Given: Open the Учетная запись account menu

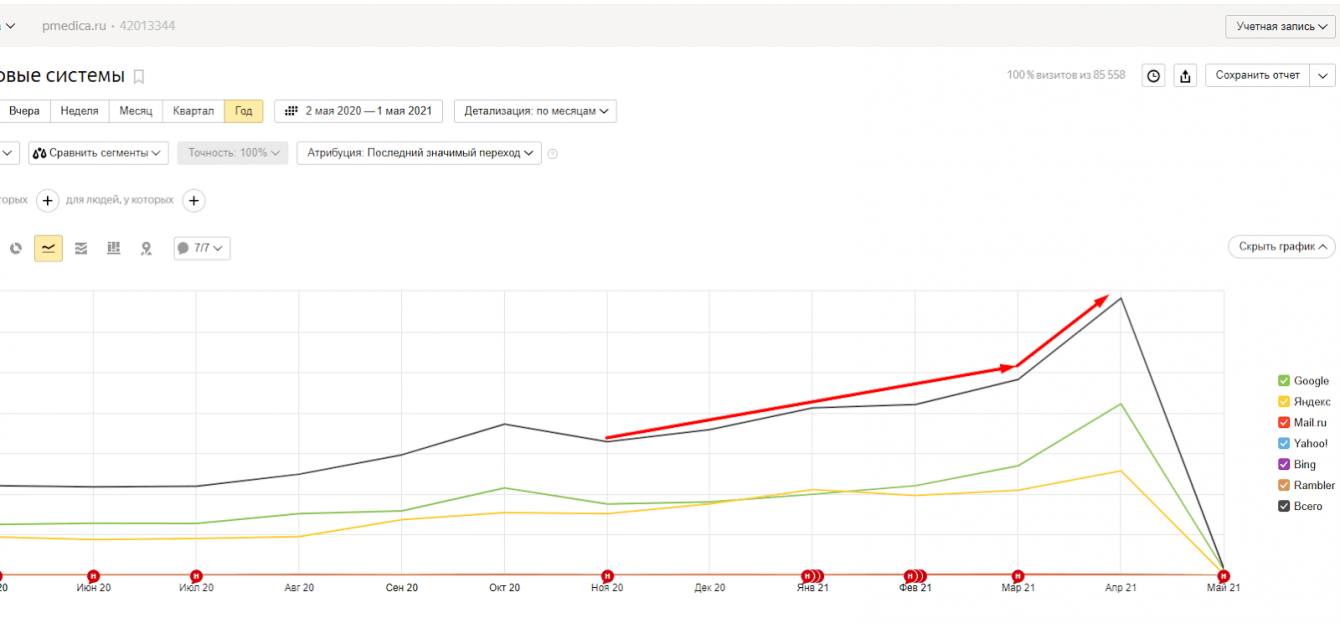Looking at the screenshot, I should 1281,26.
